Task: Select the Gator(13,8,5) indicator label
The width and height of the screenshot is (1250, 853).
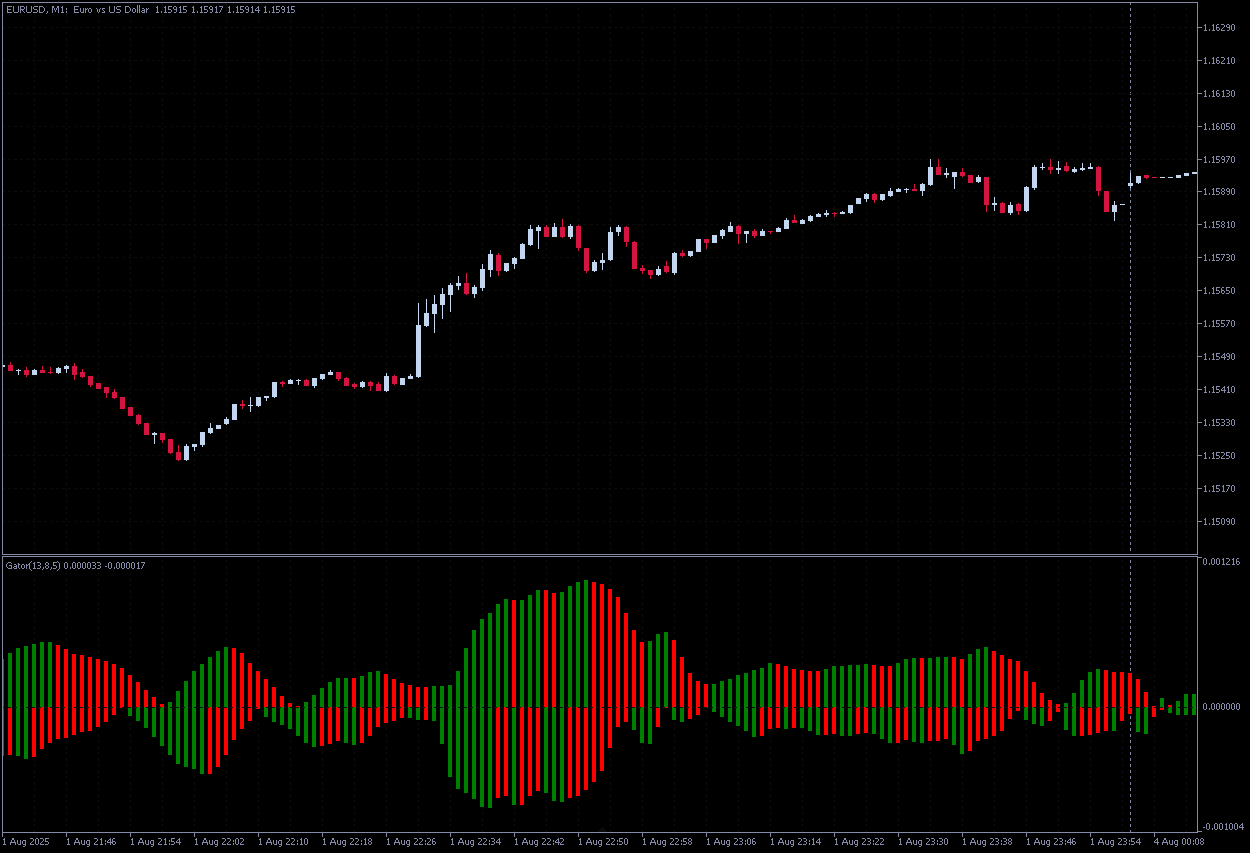Action: point(33,566)
